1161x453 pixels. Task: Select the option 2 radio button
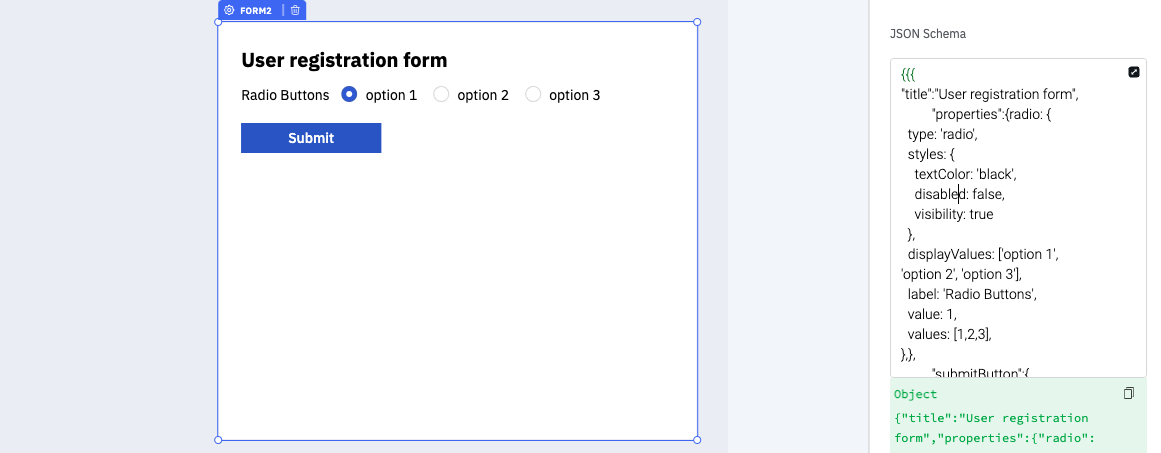coord(441,95)
